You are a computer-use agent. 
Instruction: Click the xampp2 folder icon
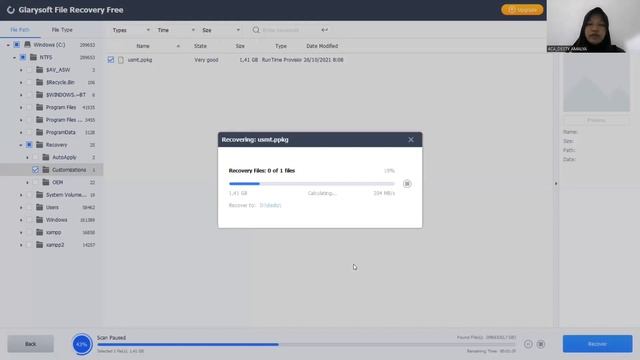(40, 245)
